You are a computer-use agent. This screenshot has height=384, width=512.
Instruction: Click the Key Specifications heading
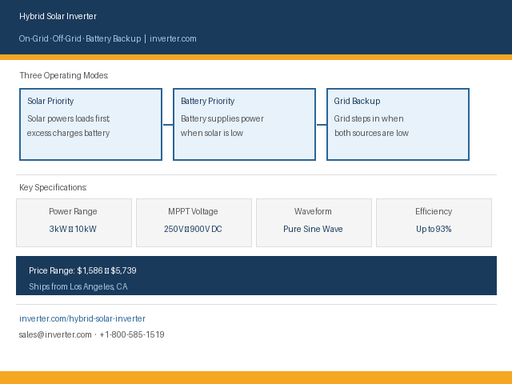tap(53, 187)
